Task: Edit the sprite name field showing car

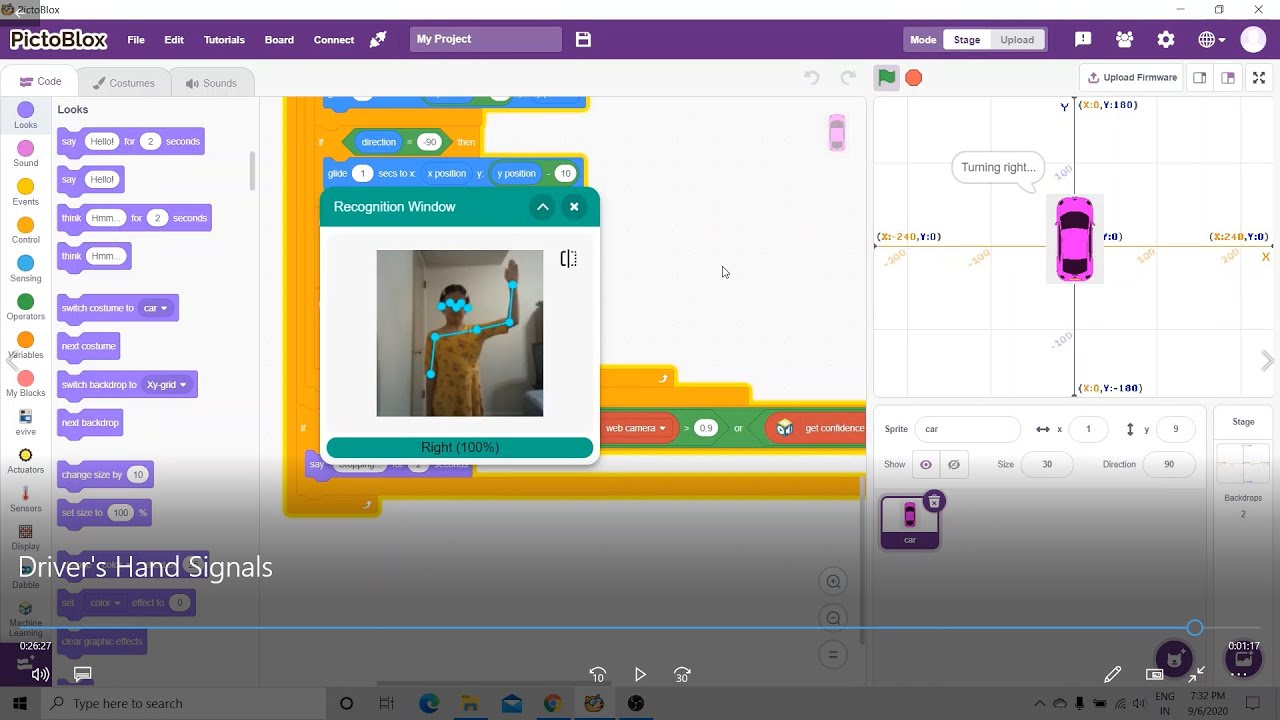Action: (968, 429)
